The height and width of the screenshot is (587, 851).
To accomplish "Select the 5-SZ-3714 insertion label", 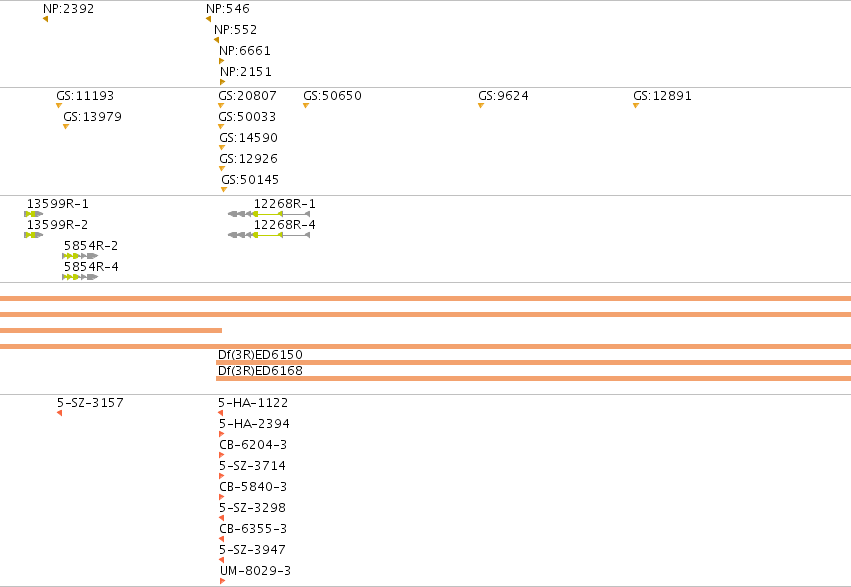I will (x=252, y=466).
